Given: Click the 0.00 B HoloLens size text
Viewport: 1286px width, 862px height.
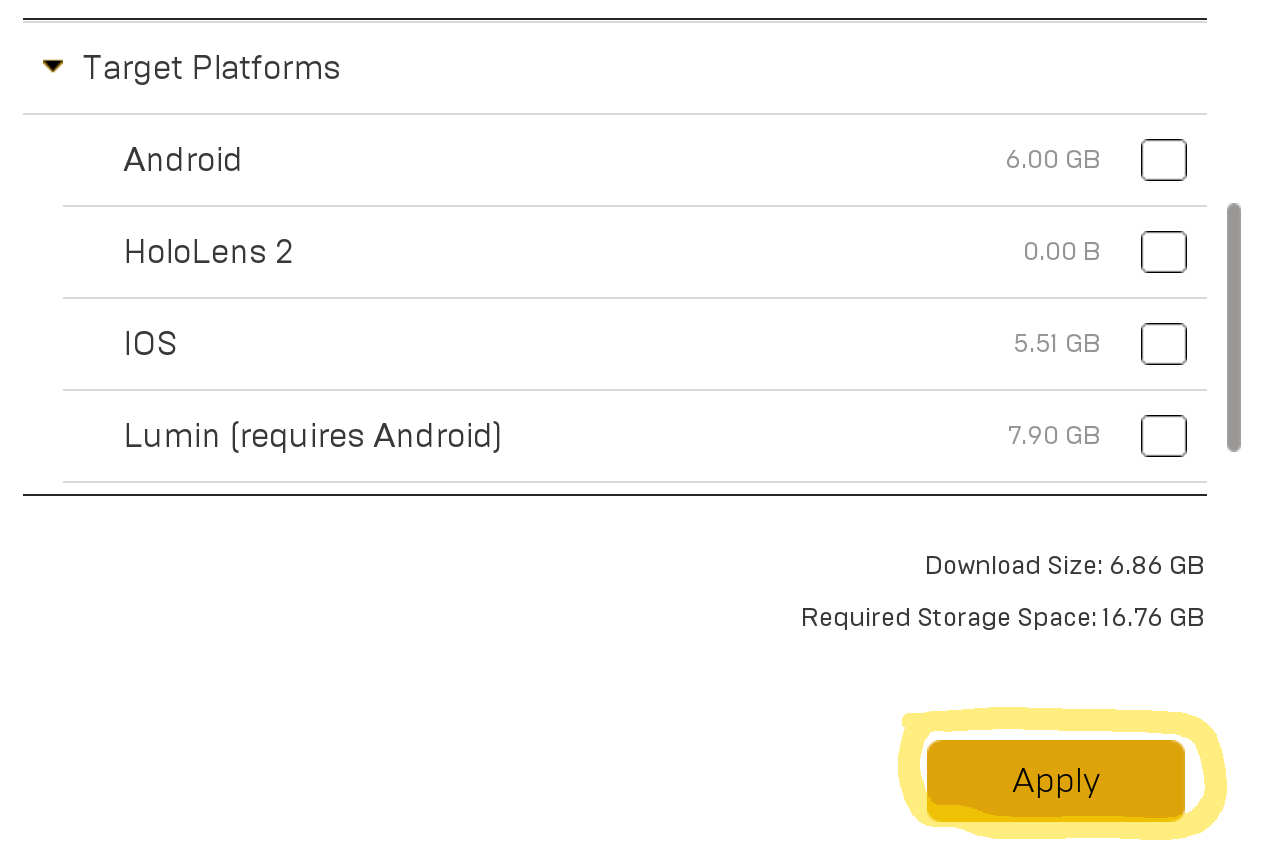Looking at the screenshot, I should (1062, 252).
